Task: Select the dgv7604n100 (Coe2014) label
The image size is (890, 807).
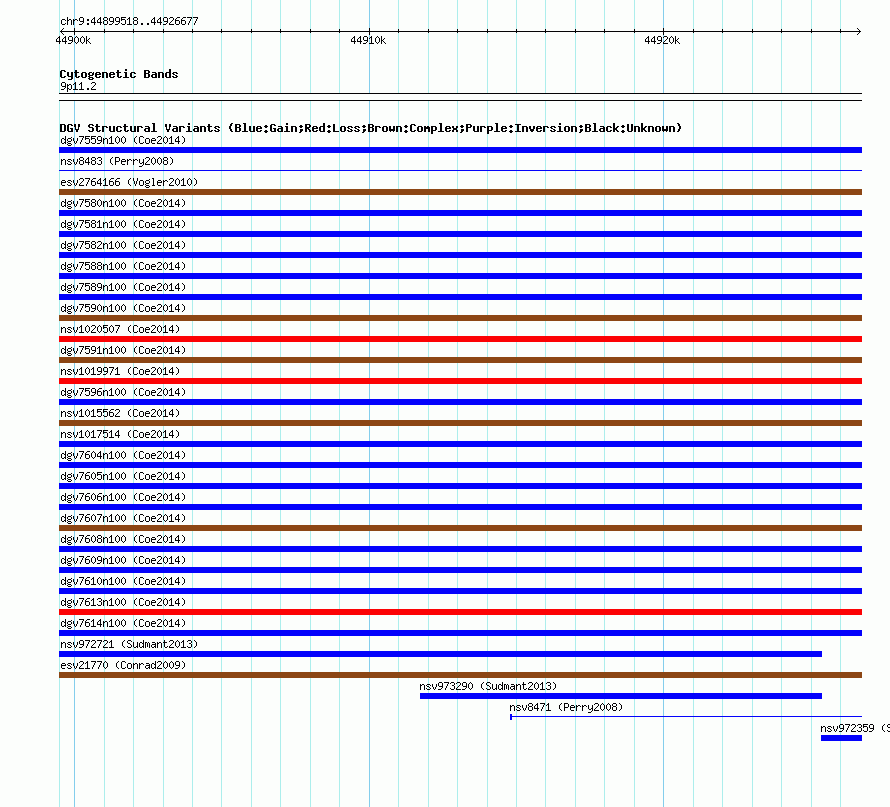Action: click(x=123, y=455)
